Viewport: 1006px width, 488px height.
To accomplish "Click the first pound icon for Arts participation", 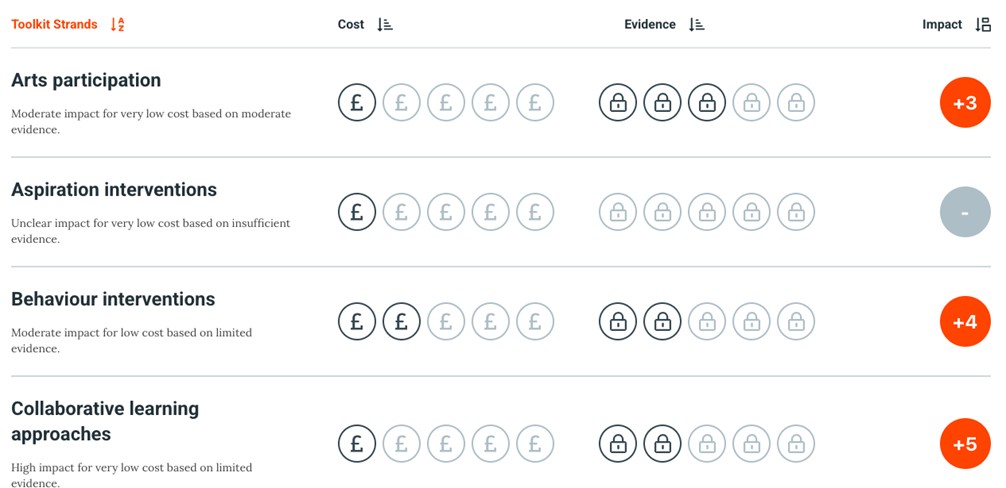I will click(x=357, y=102).
